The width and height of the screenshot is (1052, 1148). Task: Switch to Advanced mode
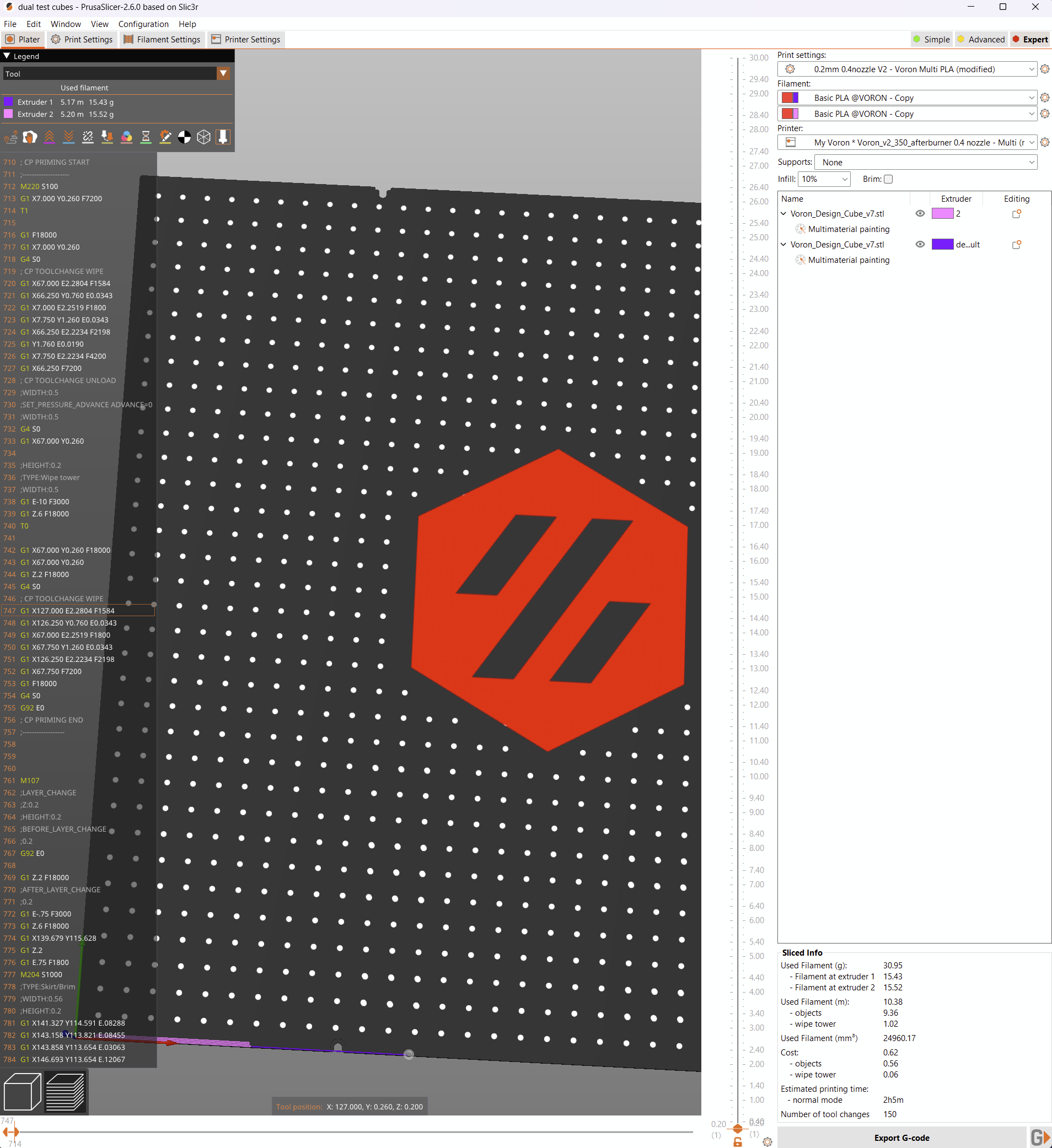[x=981, y=39]
